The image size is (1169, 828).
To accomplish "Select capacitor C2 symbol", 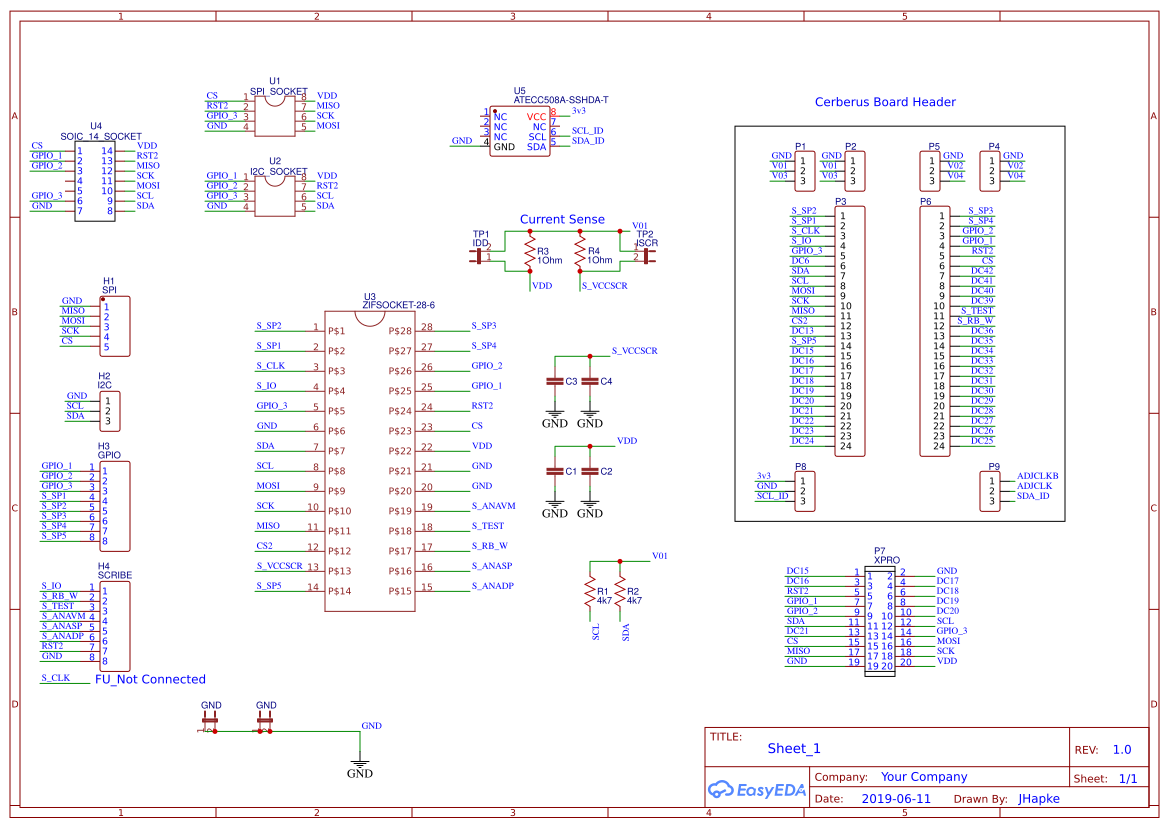I will [590, 471].
